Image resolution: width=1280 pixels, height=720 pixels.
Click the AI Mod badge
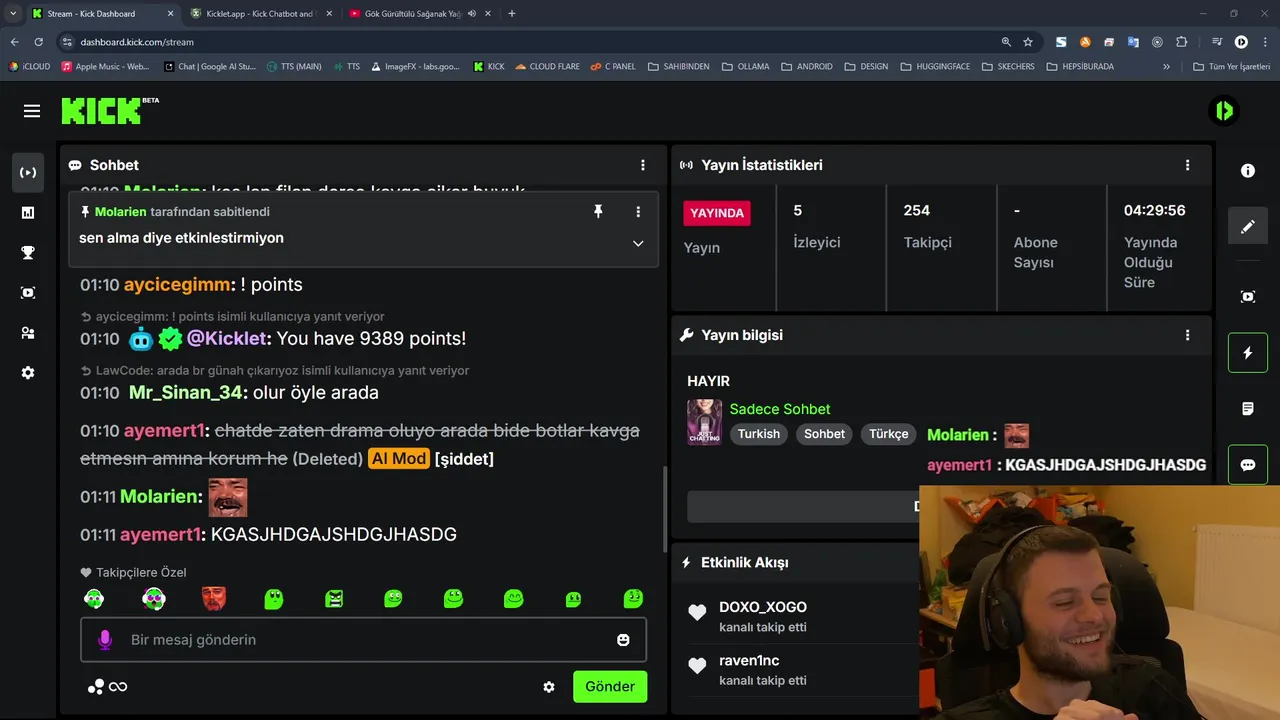coord(398,459)
